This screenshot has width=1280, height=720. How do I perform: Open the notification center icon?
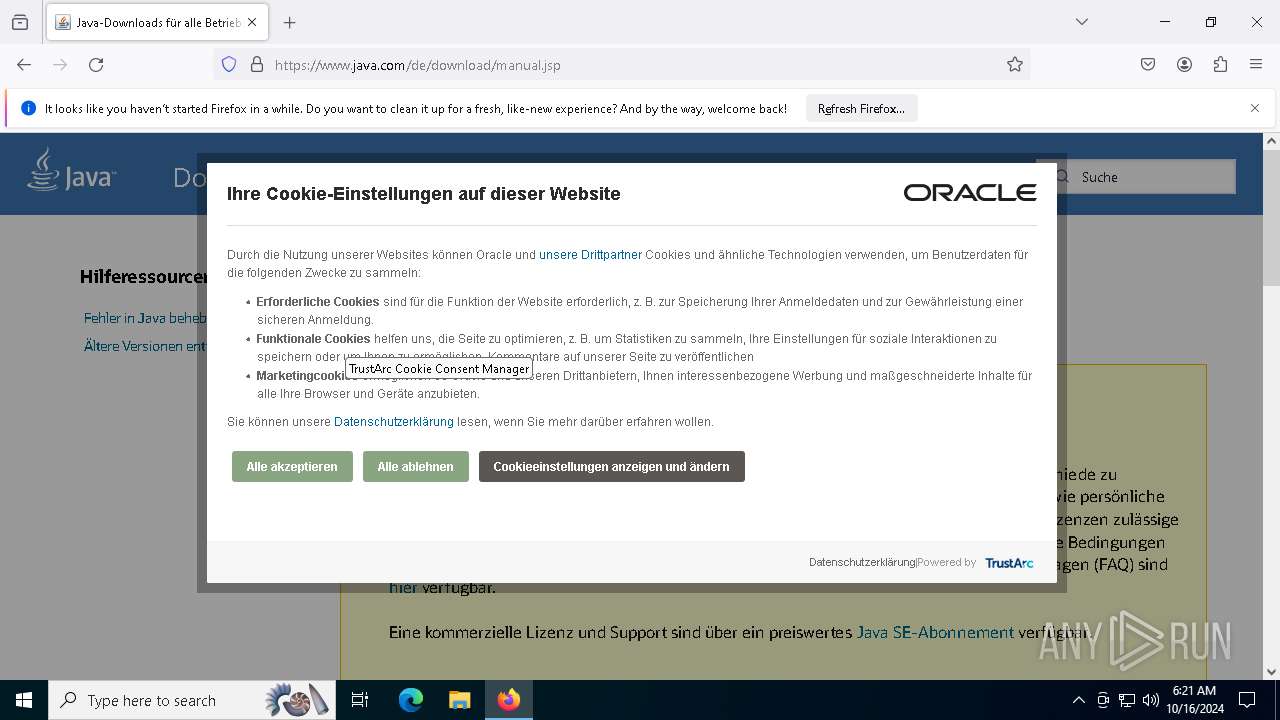click(x=1247, y=700)
